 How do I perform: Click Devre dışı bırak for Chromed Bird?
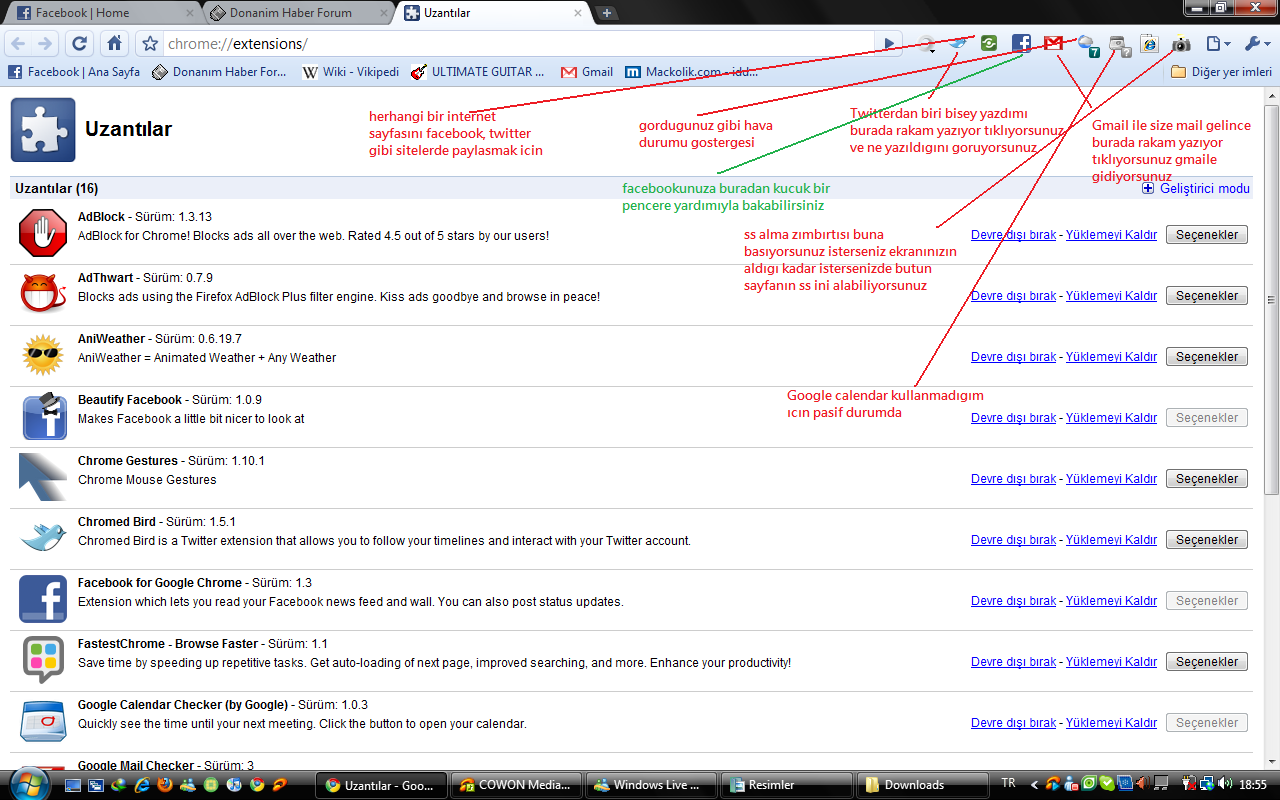tap(1013, 540)
